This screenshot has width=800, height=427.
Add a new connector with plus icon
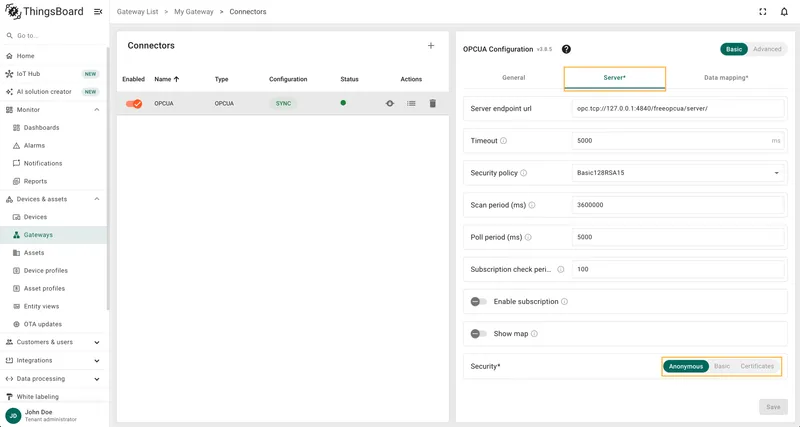pos(431,45)
